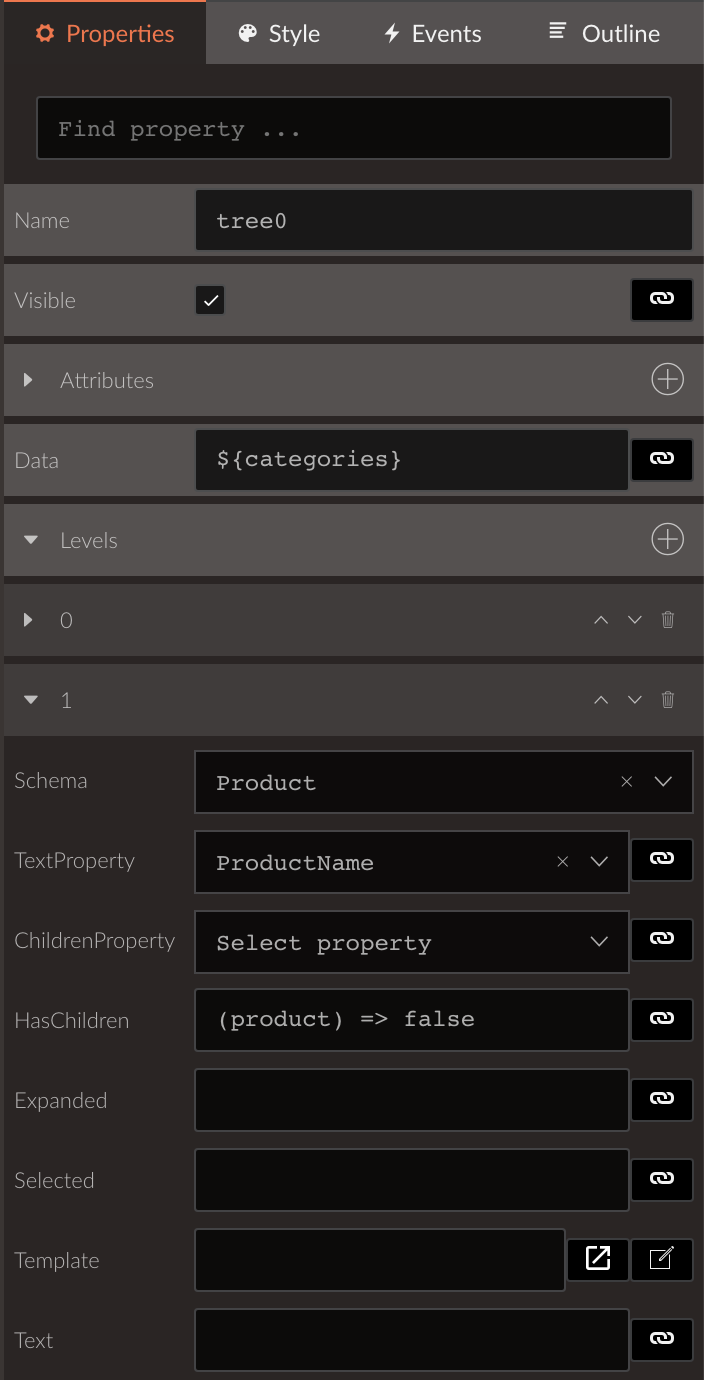The image size is (704, 1380).
Task: Add a new level with plus icon
Action: tap(667, 540)
